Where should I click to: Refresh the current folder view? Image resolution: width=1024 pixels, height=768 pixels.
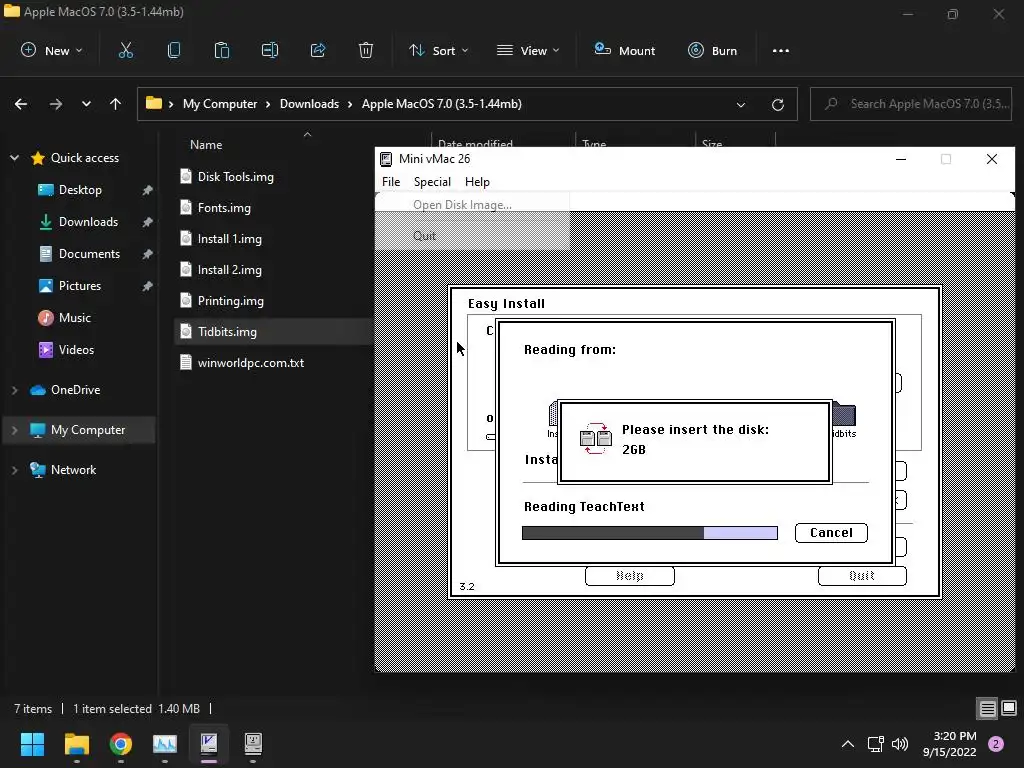778,104
